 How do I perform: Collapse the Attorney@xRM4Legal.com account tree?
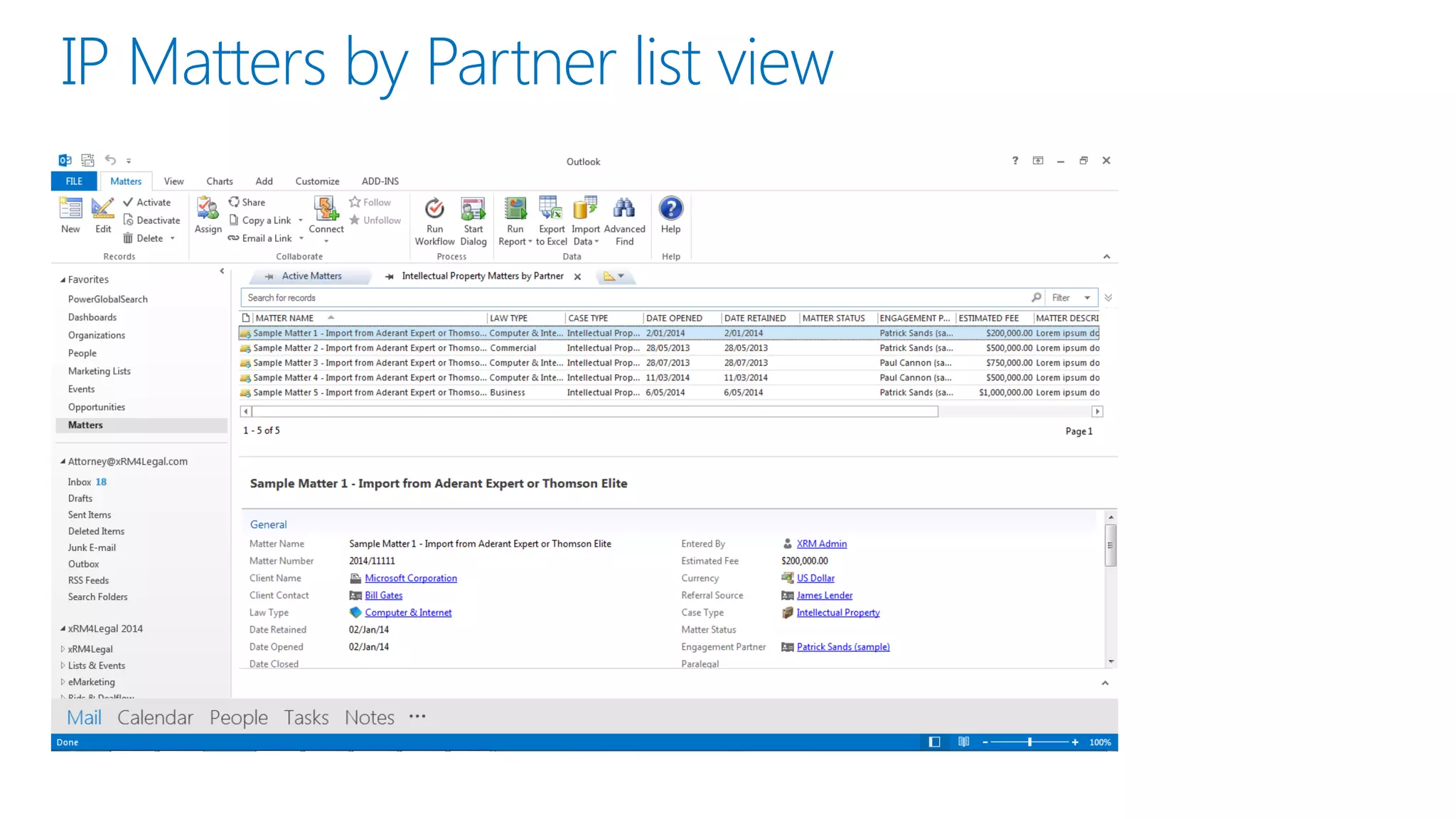[63, 462]
